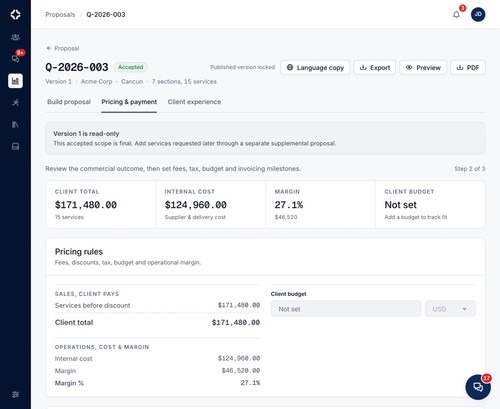The height and width of the screenshot is (409, 500).
Task: Click Published version locked text
Action: pyautogui.click(x=242, y=67)
